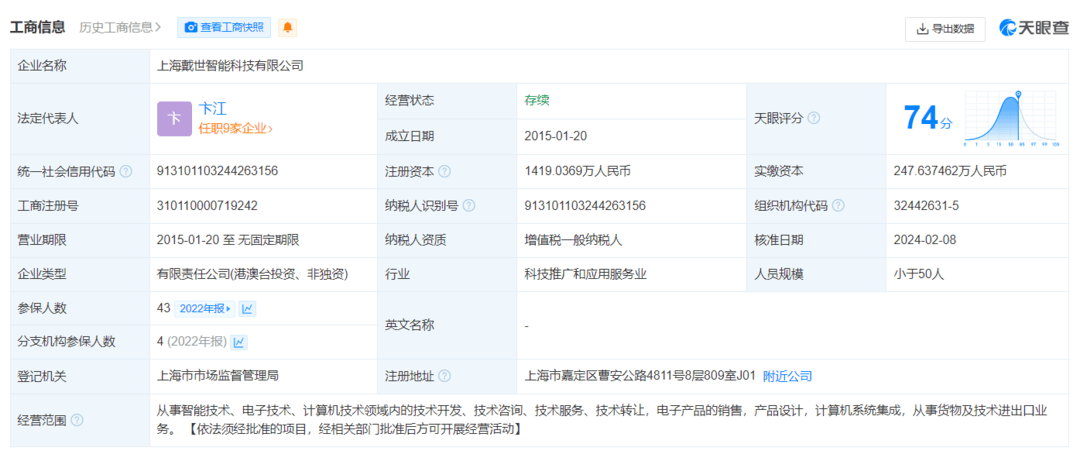Screen dimensions: 1080x461
Task: Select industry 科技推广和应用服务业
Action: tap(585, 274)
